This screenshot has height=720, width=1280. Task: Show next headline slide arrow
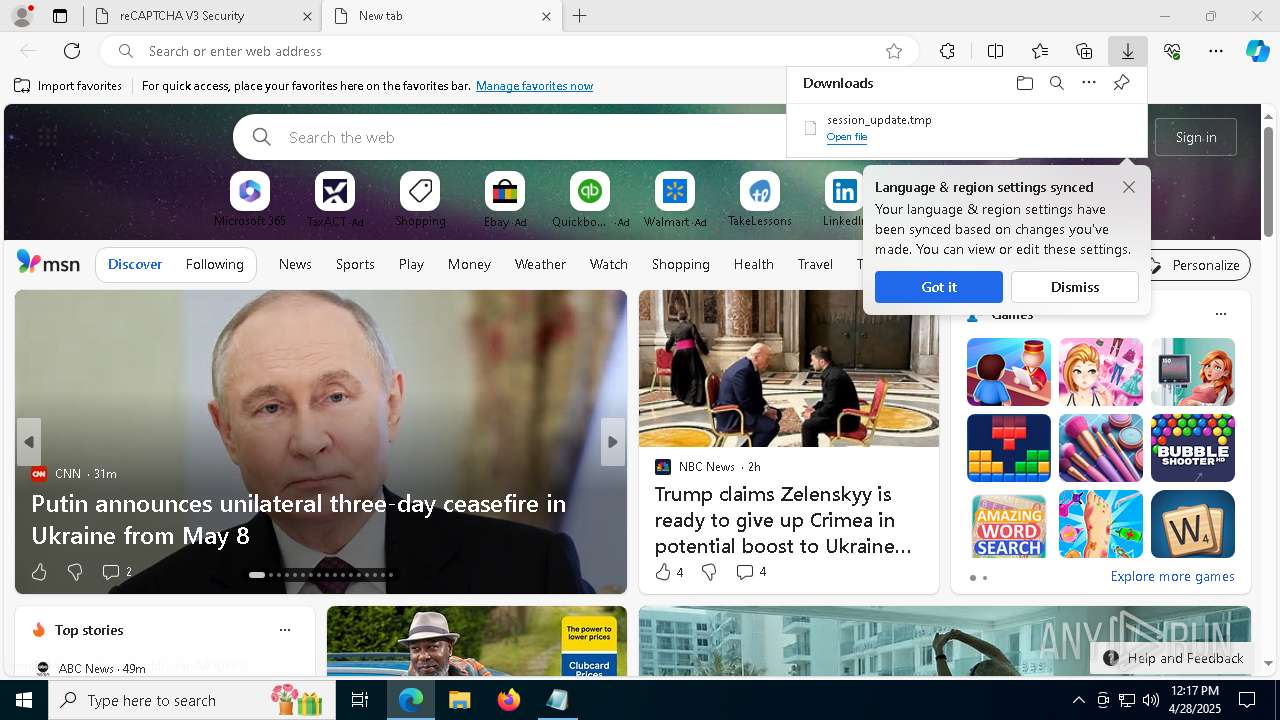click(x=613, y=442)
